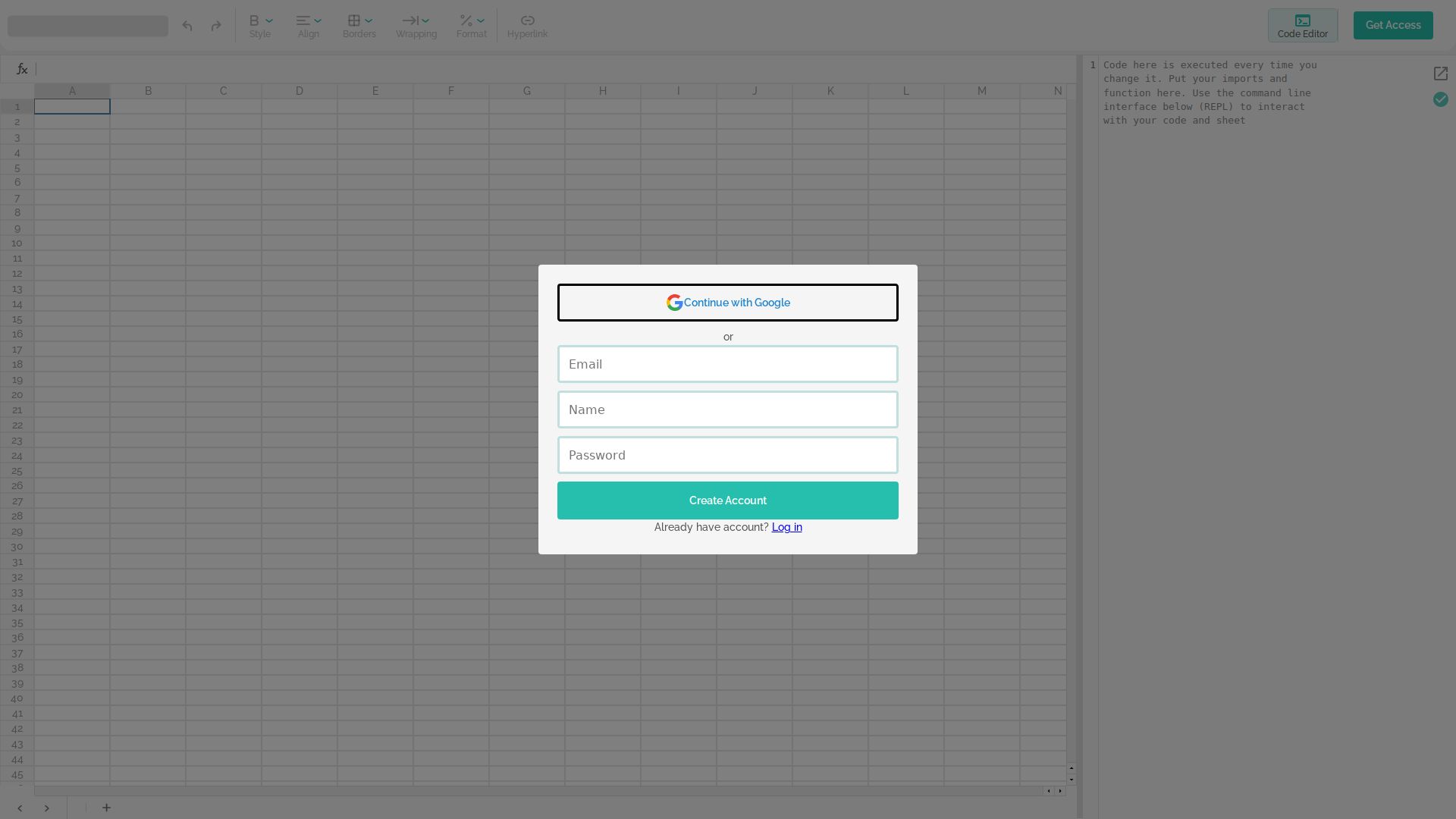Expand the Style dropdown chevron
This screenshot has width=1456, height=819.
(x=269, y=20)
